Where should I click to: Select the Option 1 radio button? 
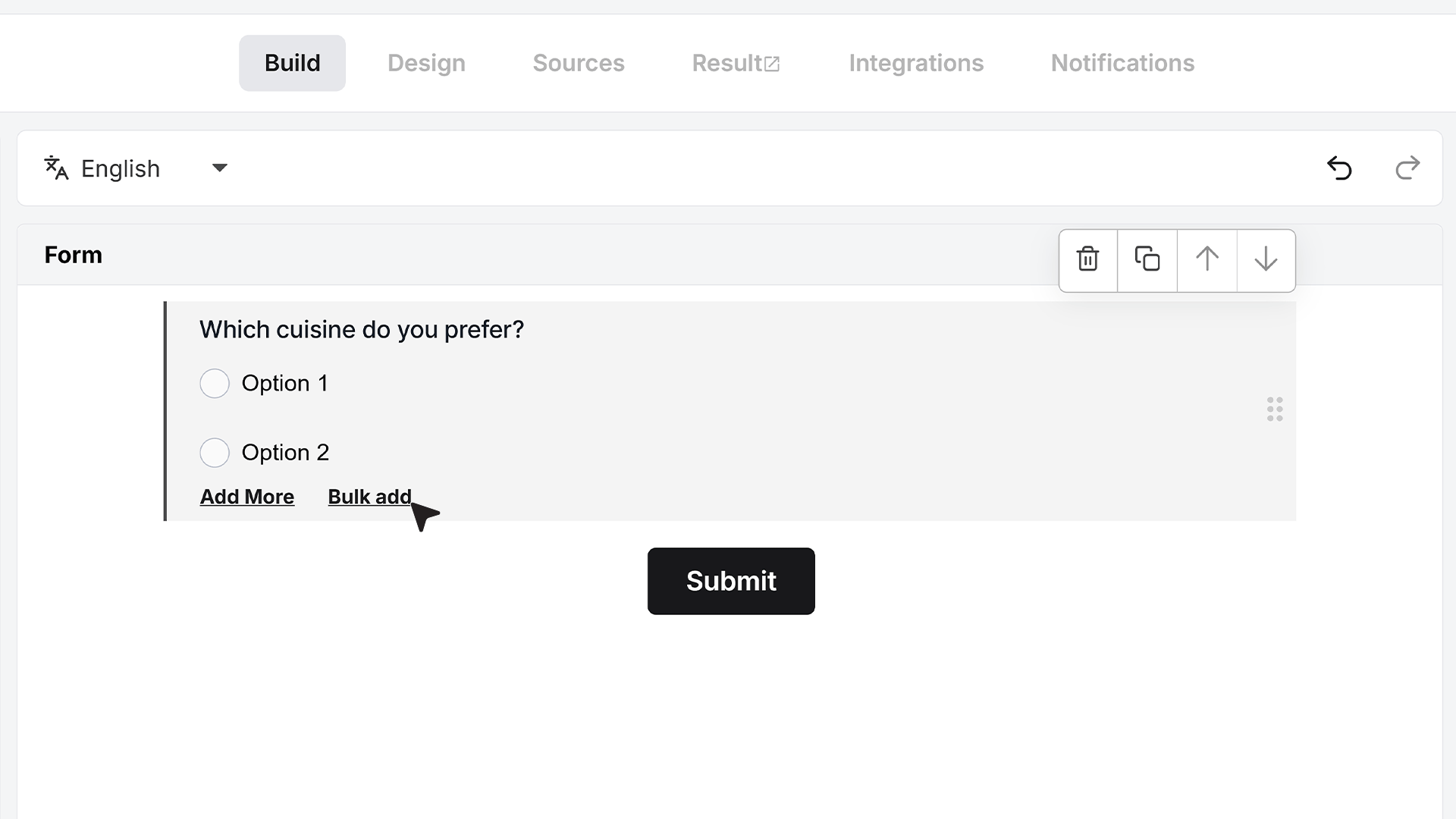pyautogui.click(x=215, y=384)
